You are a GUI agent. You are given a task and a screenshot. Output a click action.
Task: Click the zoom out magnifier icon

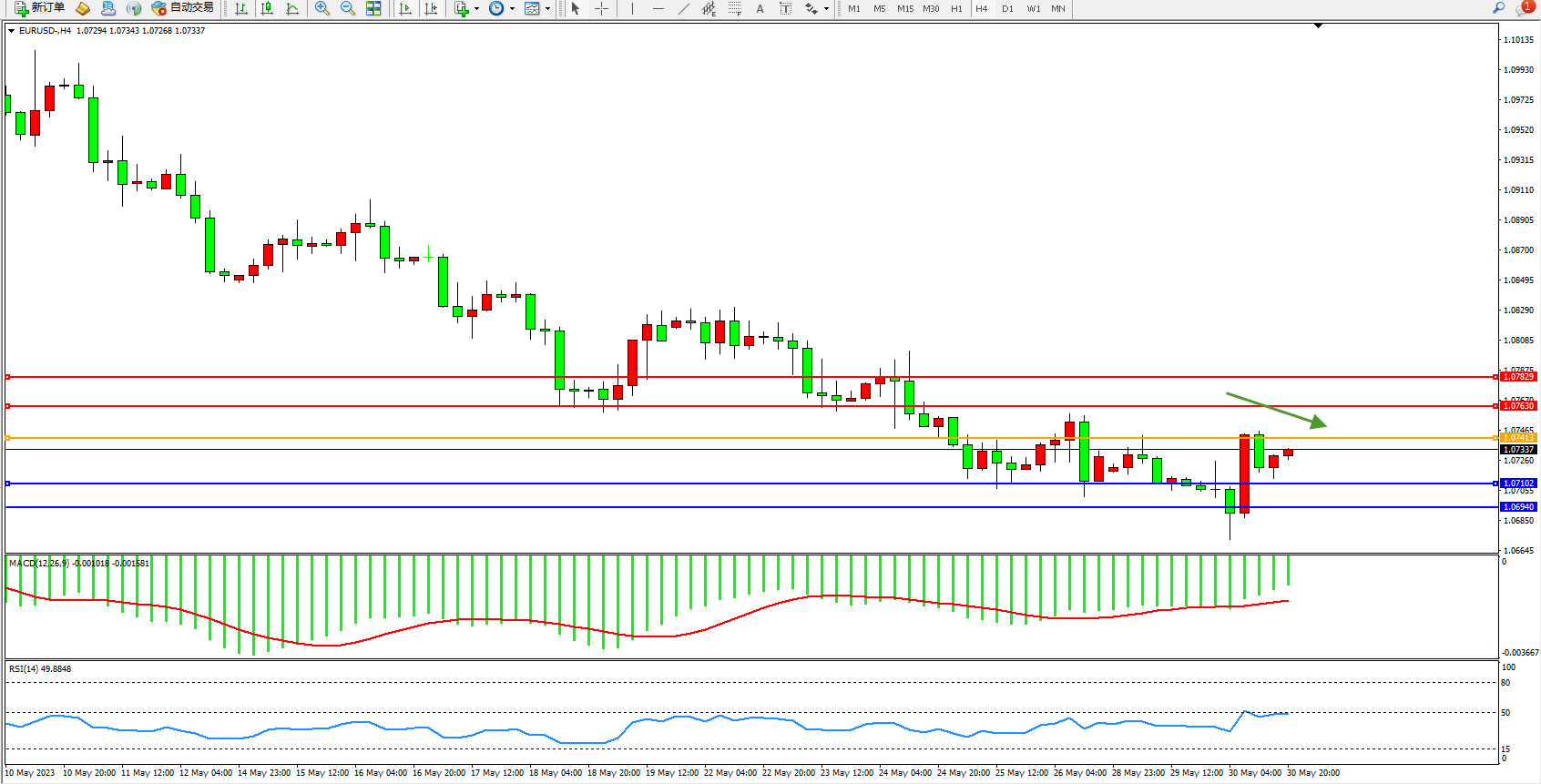pos(348,8)
